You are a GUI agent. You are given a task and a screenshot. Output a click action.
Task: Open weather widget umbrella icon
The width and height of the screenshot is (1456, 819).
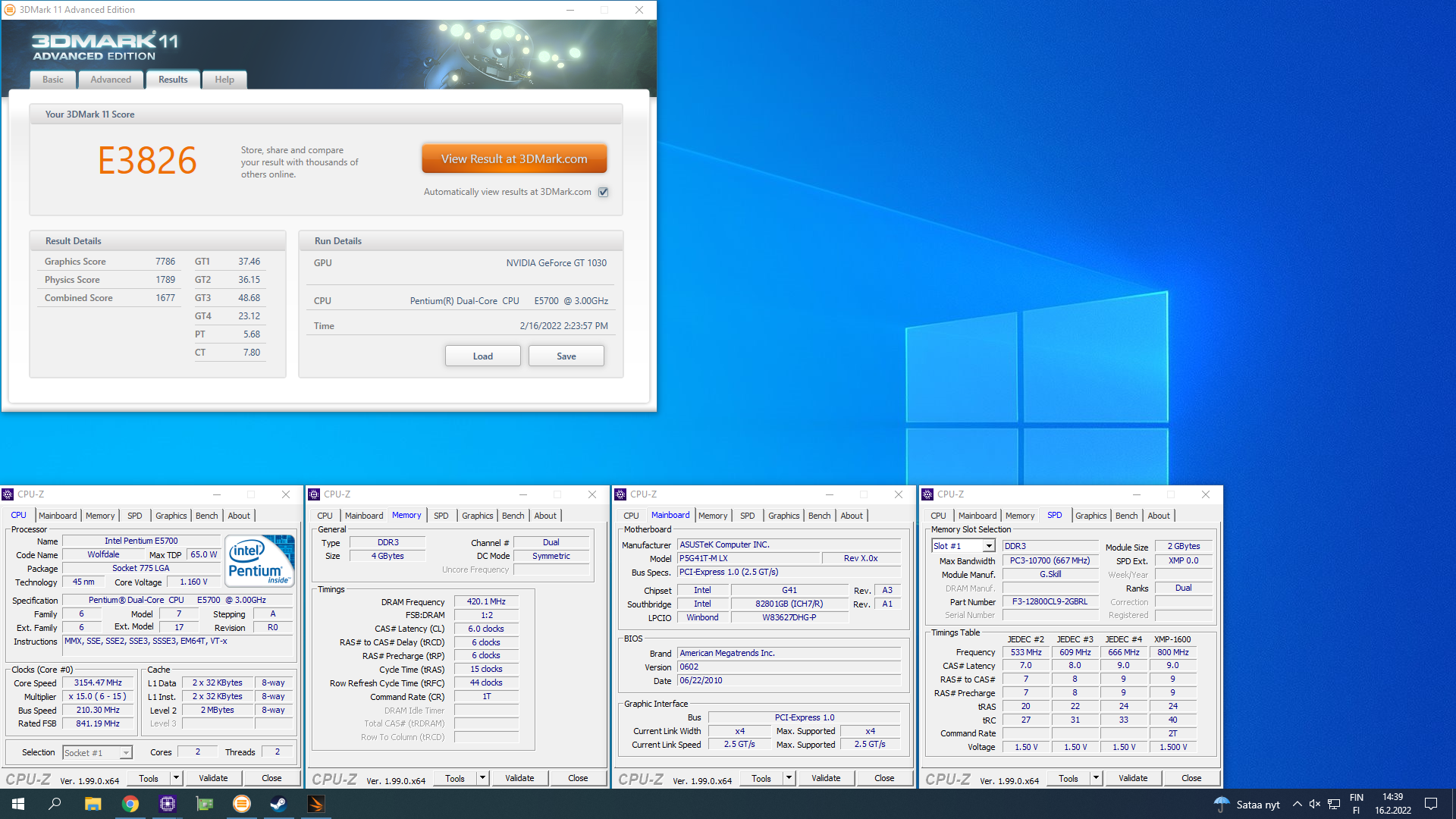(x=1222, y=804)
